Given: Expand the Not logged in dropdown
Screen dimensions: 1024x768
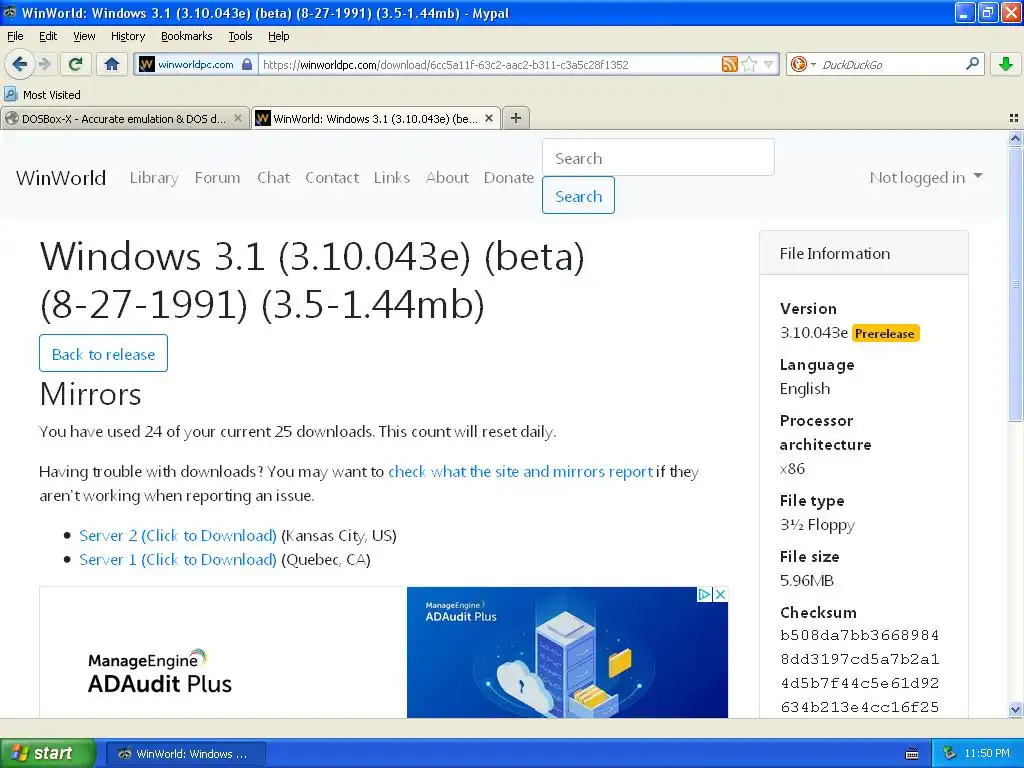Looking at the screenshot, I should tap(926, 178).
